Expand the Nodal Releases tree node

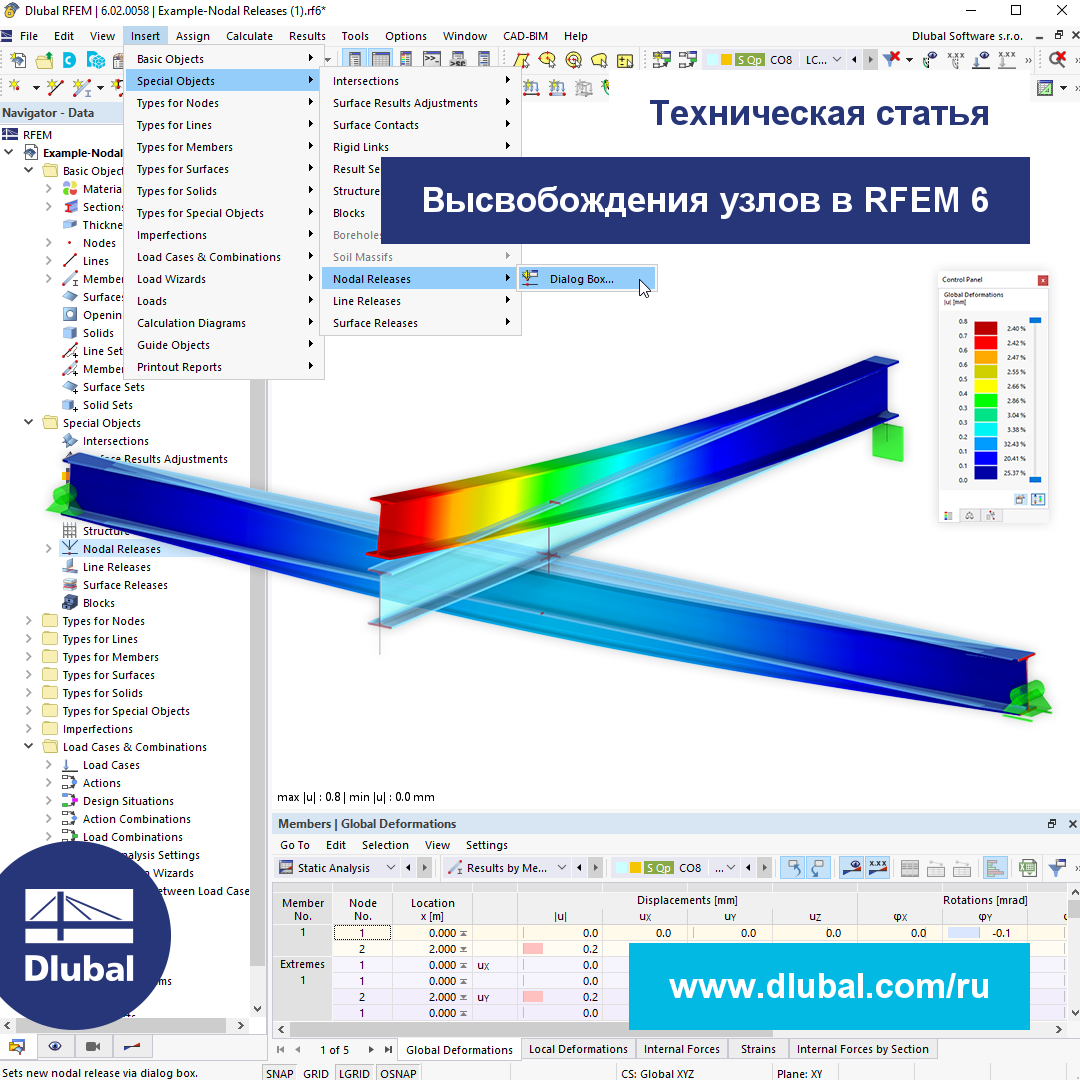tap(48, 548)
